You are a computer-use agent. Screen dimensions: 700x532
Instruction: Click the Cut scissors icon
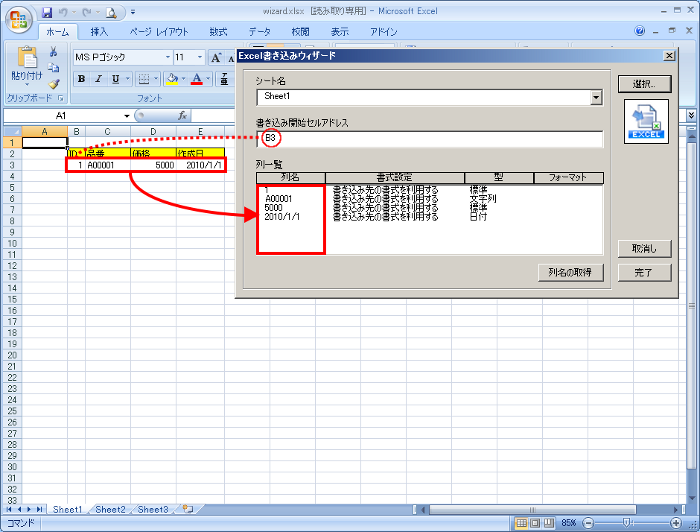(x=52, y=51)
